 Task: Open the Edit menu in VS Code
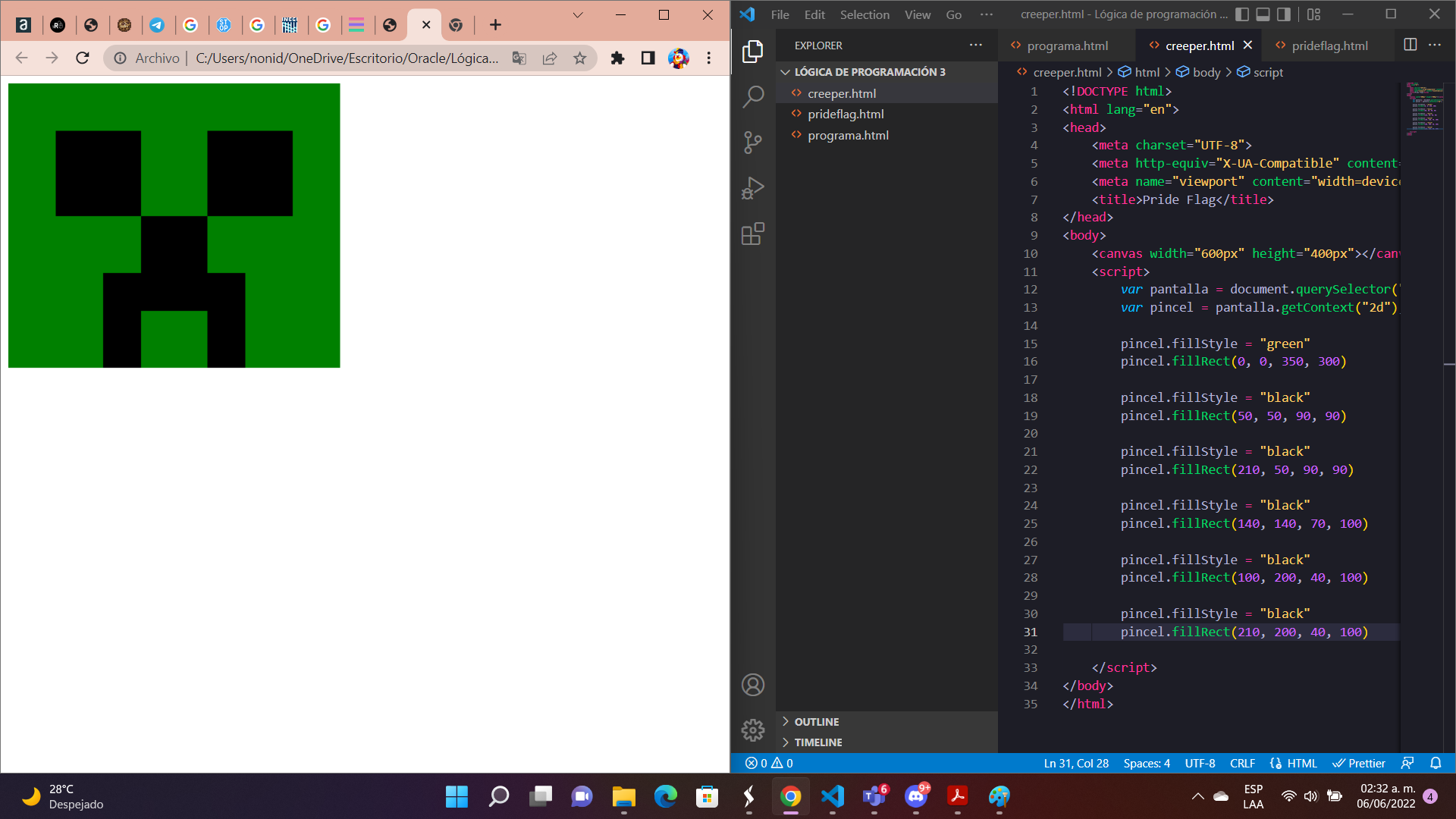pos(814,14)
